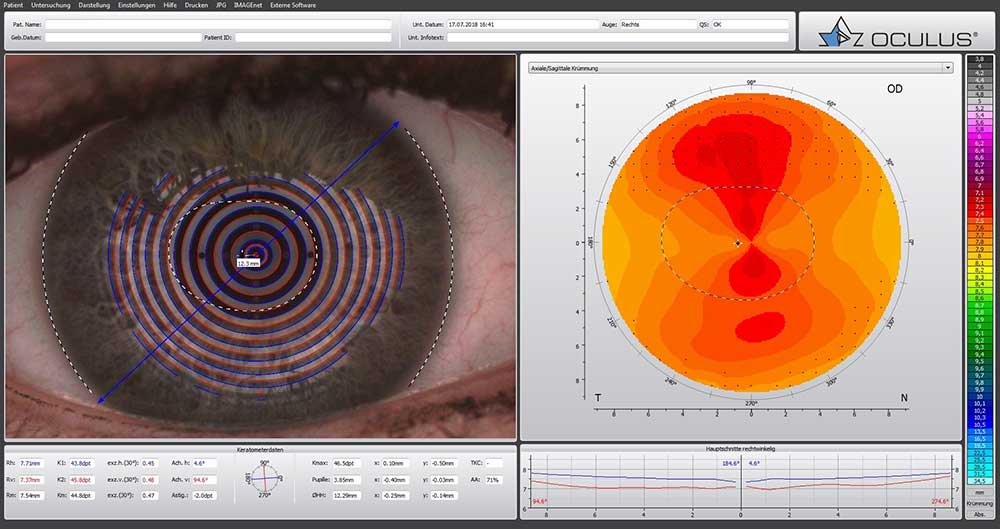The image size is (1000, 529).
Task: Select the 7,1 swatch on the color scale
Action: pyautogui.click(x=979, y=192)
